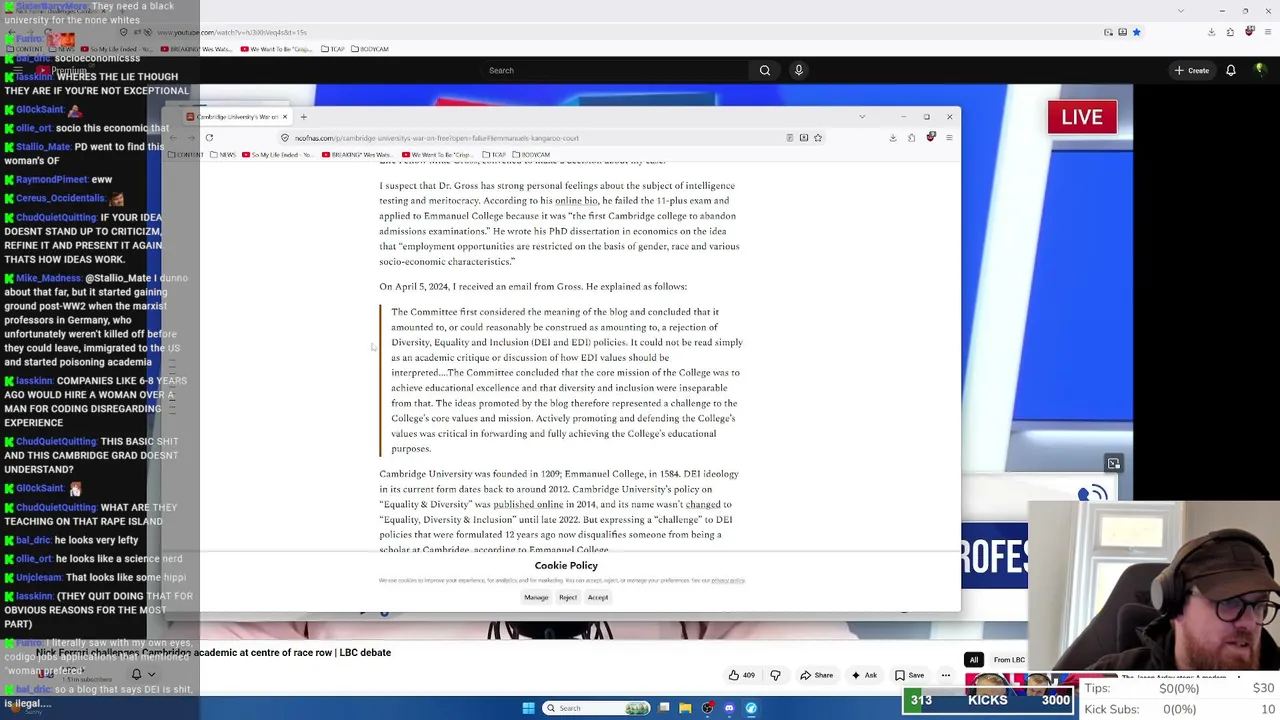Open the tab list dropdown in front browser
Image resolution: width=1280 pixels, height=720 pixels.
click(862, 117)
